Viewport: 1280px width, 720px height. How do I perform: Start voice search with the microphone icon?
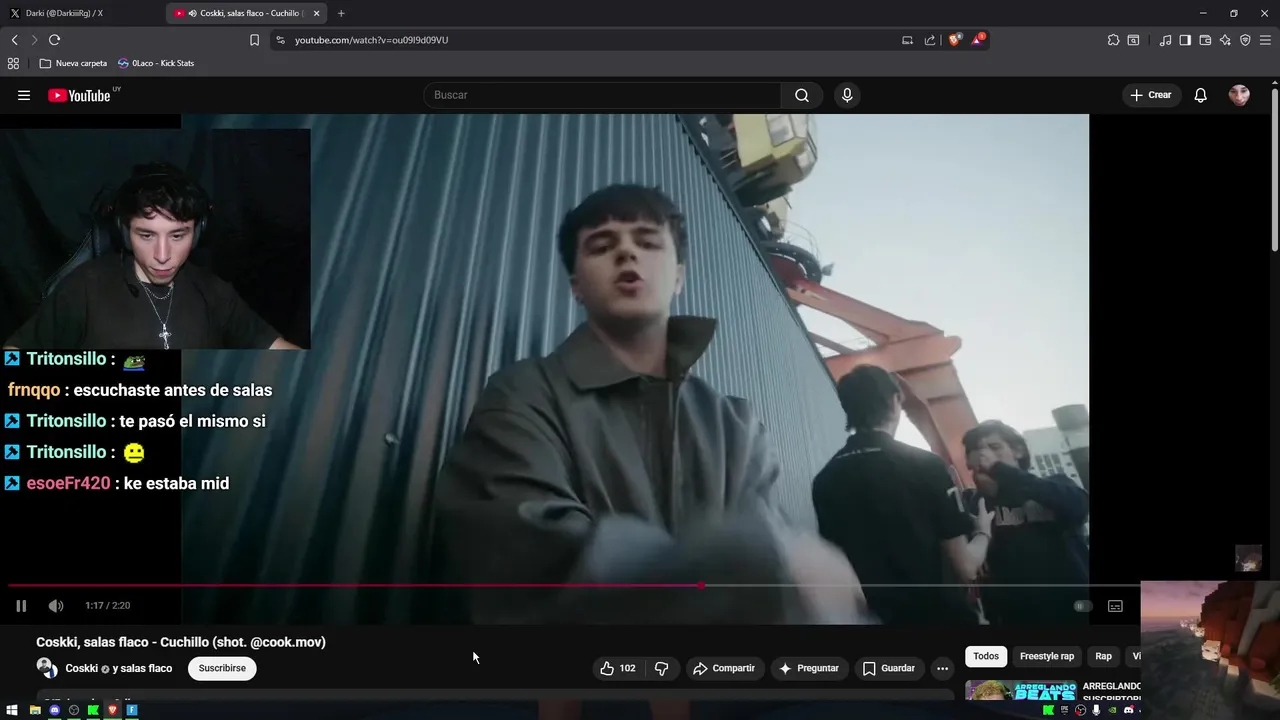pyautogui.click(x=847, y=95)
